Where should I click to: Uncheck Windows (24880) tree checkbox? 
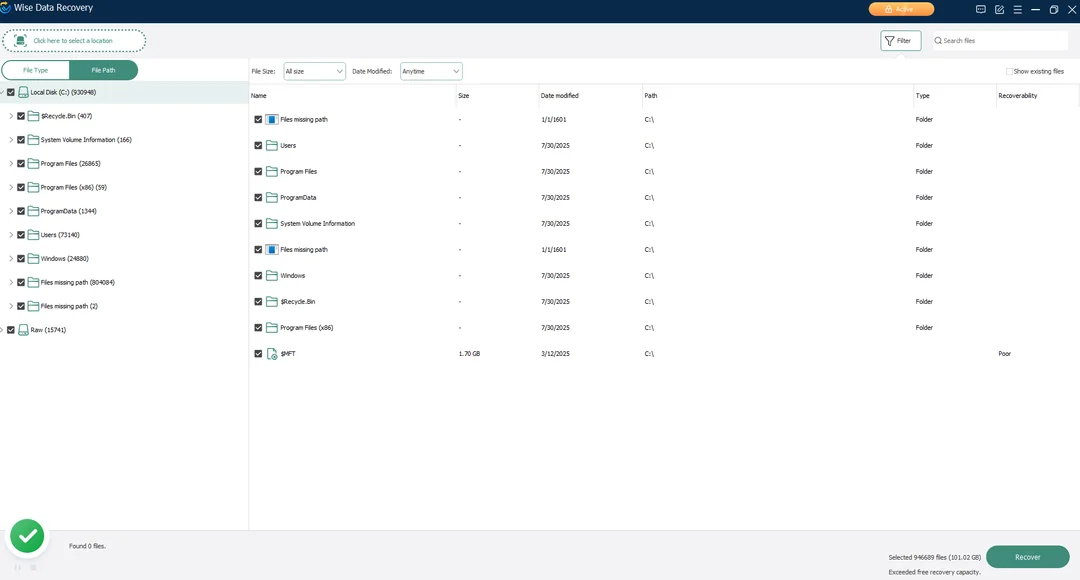[x=21, y=258]
